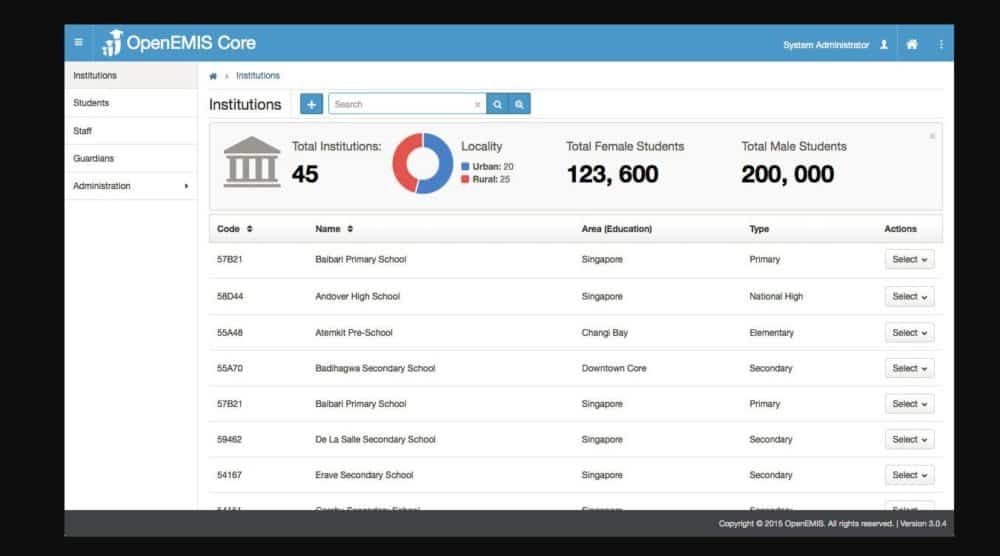Open the Students sidebar section

coord(91,103)
